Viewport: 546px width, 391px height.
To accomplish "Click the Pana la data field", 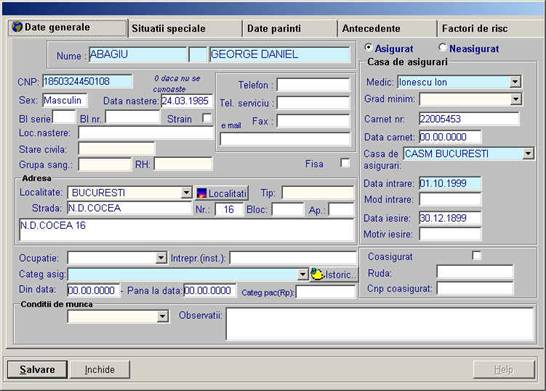I will (x=209, y=290).
